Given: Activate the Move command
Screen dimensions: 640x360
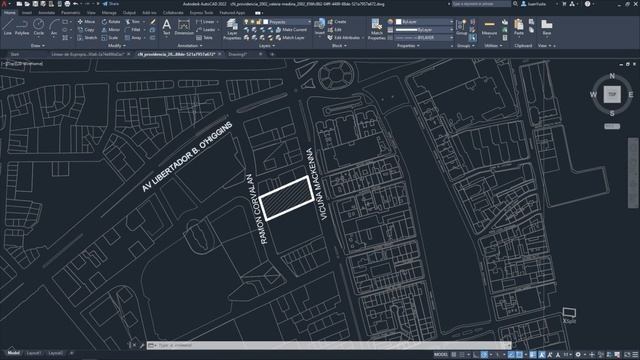Looking at the screenshot, I should click(86, 22).
